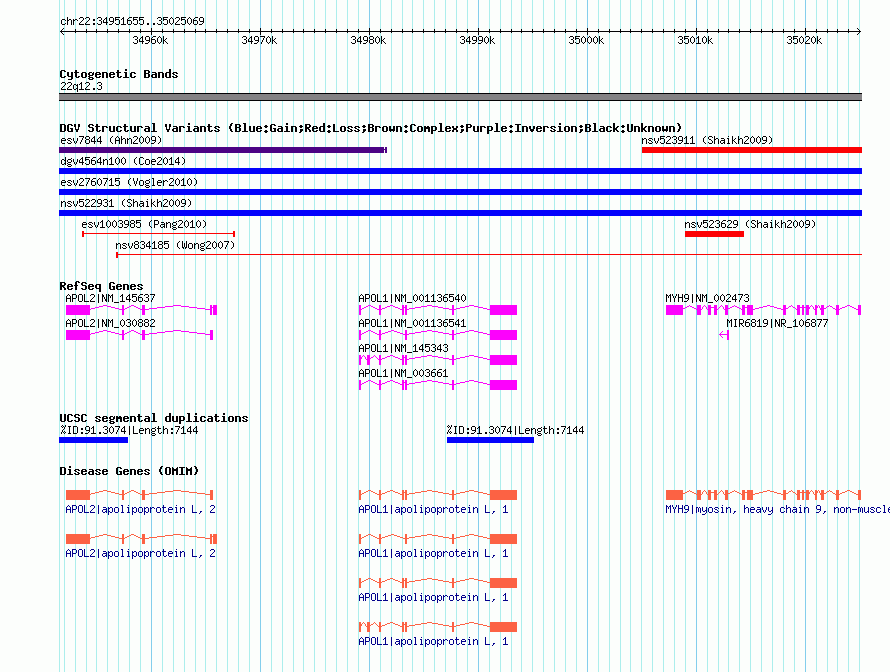This screenshot has height=672, width=890.
Task: Click the esv7844 (Ahn2009) label text
Action: click(x=111, y=140)
